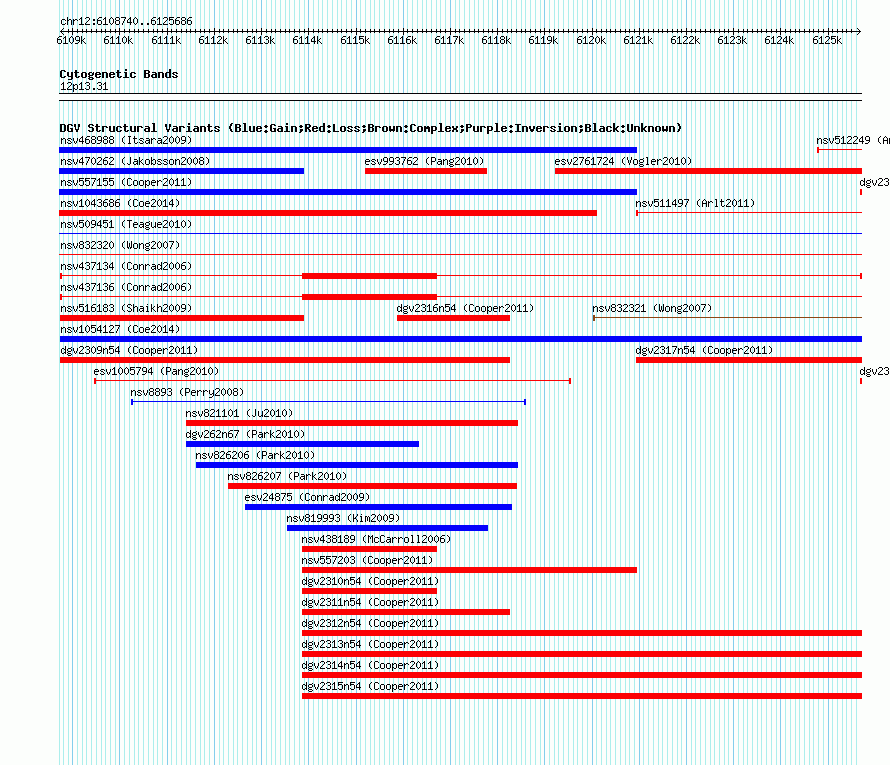Click the DGV Structural Variants track title
This screenshot has width=890, height=765.
[370, 128]
